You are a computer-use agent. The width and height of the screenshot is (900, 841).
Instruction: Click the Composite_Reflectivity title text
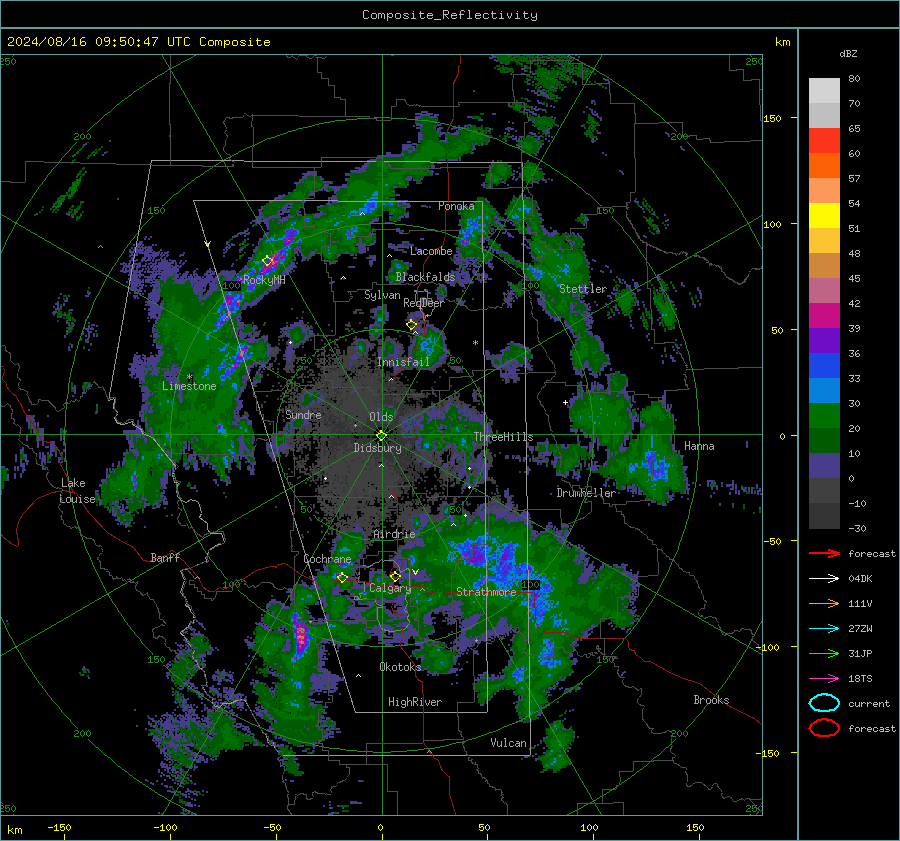click(449, 15)
